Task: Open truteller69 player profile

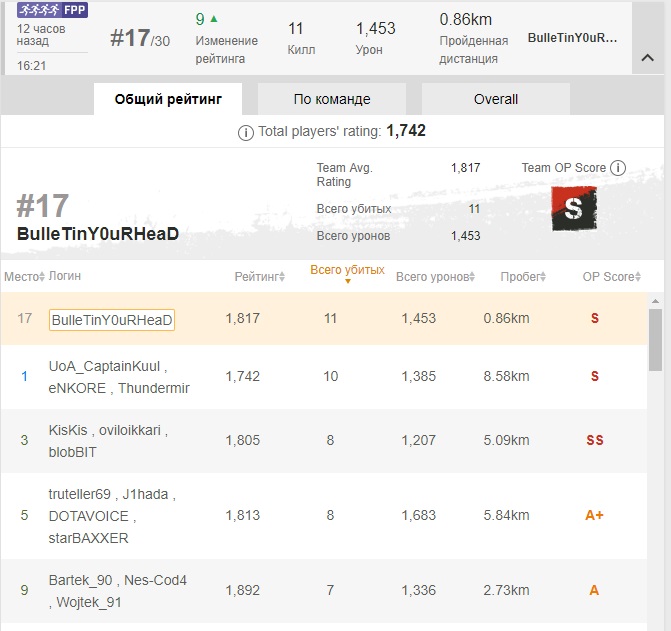Action: click(x=80, y=494)
